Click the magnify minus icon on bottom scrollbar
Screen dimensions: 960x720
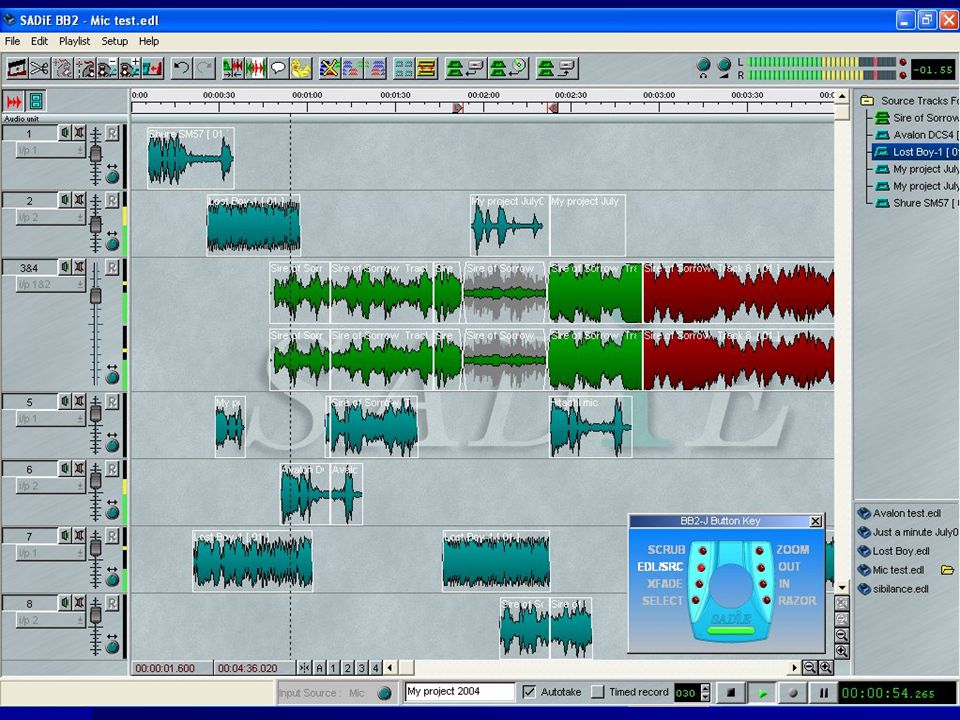click(809, 667)
